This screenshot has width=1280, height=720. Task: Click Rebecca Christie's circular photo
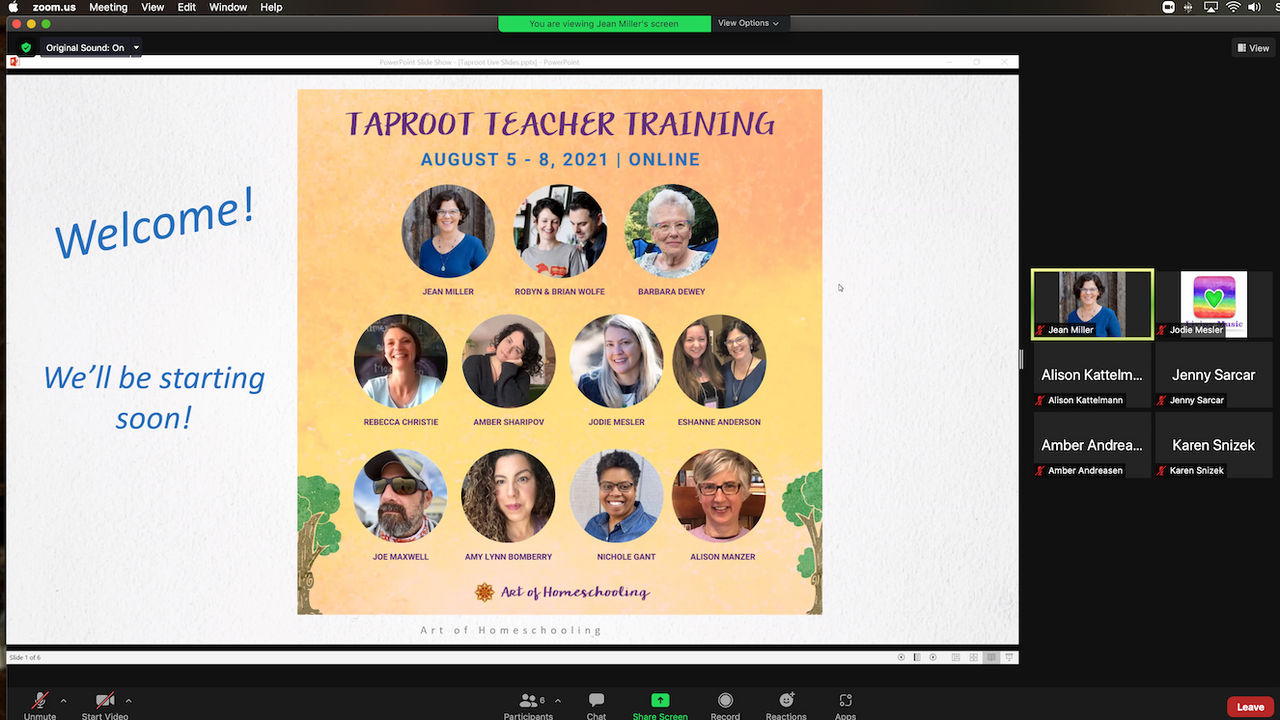(401, 361)
